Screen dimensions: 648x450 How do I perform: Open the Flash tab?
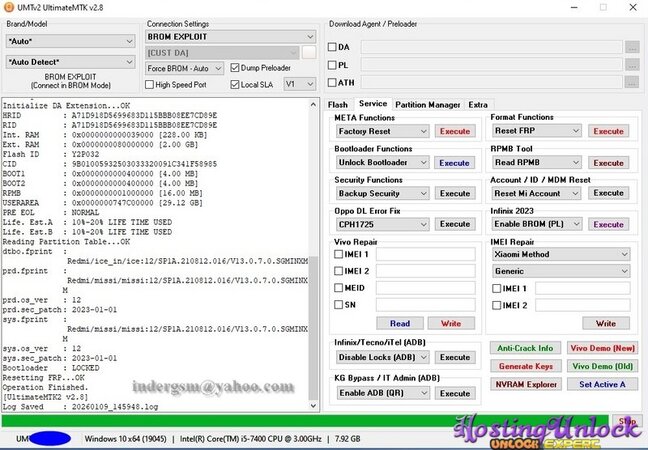(338, 104)
